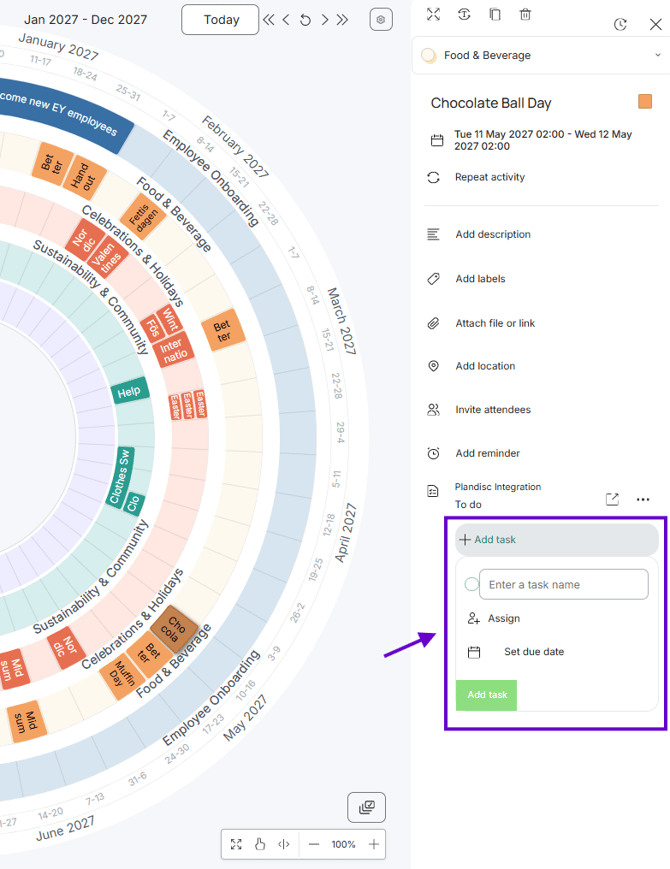
Task: Open Plandisc Integration in external window icon
Action: 612,499
